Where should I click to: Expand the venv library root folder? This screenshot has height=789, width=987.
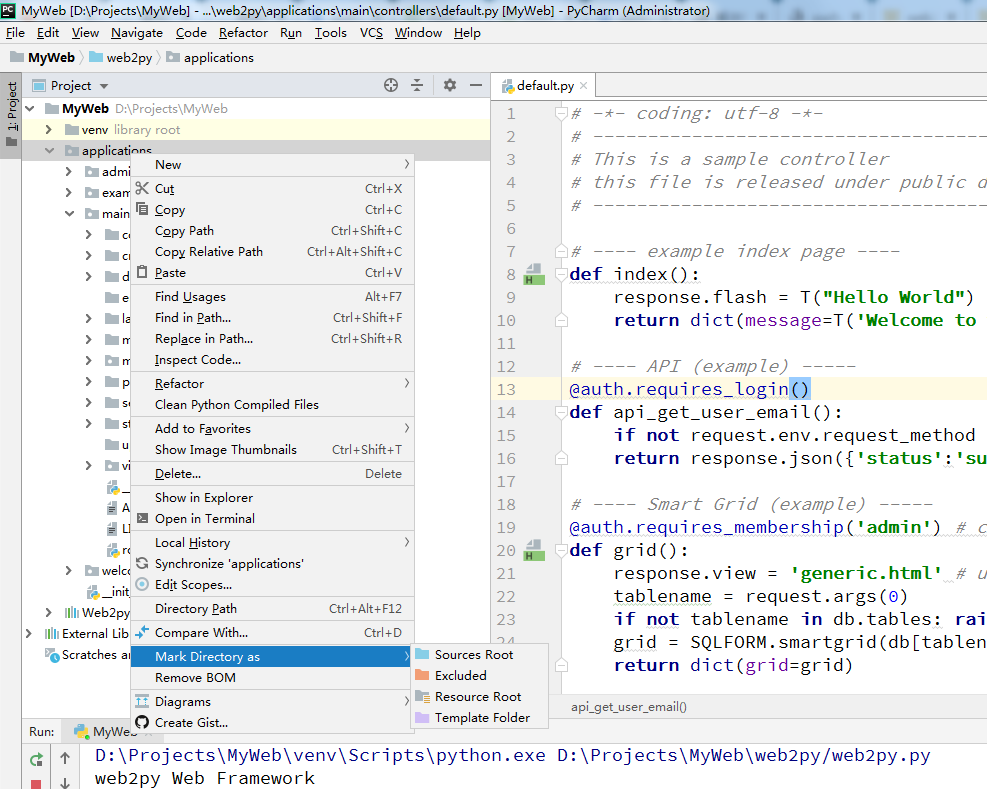tap(49, 130)
